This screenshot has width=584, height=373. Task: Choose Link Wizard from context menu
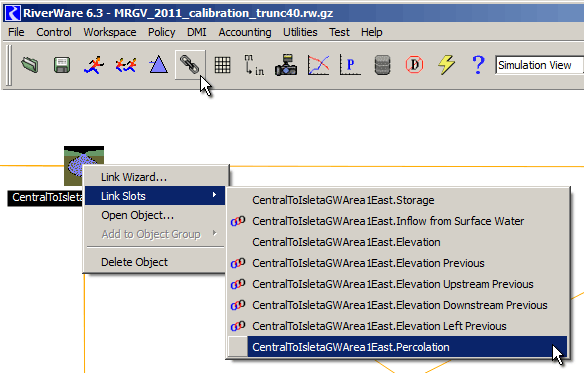pos(155,177)
